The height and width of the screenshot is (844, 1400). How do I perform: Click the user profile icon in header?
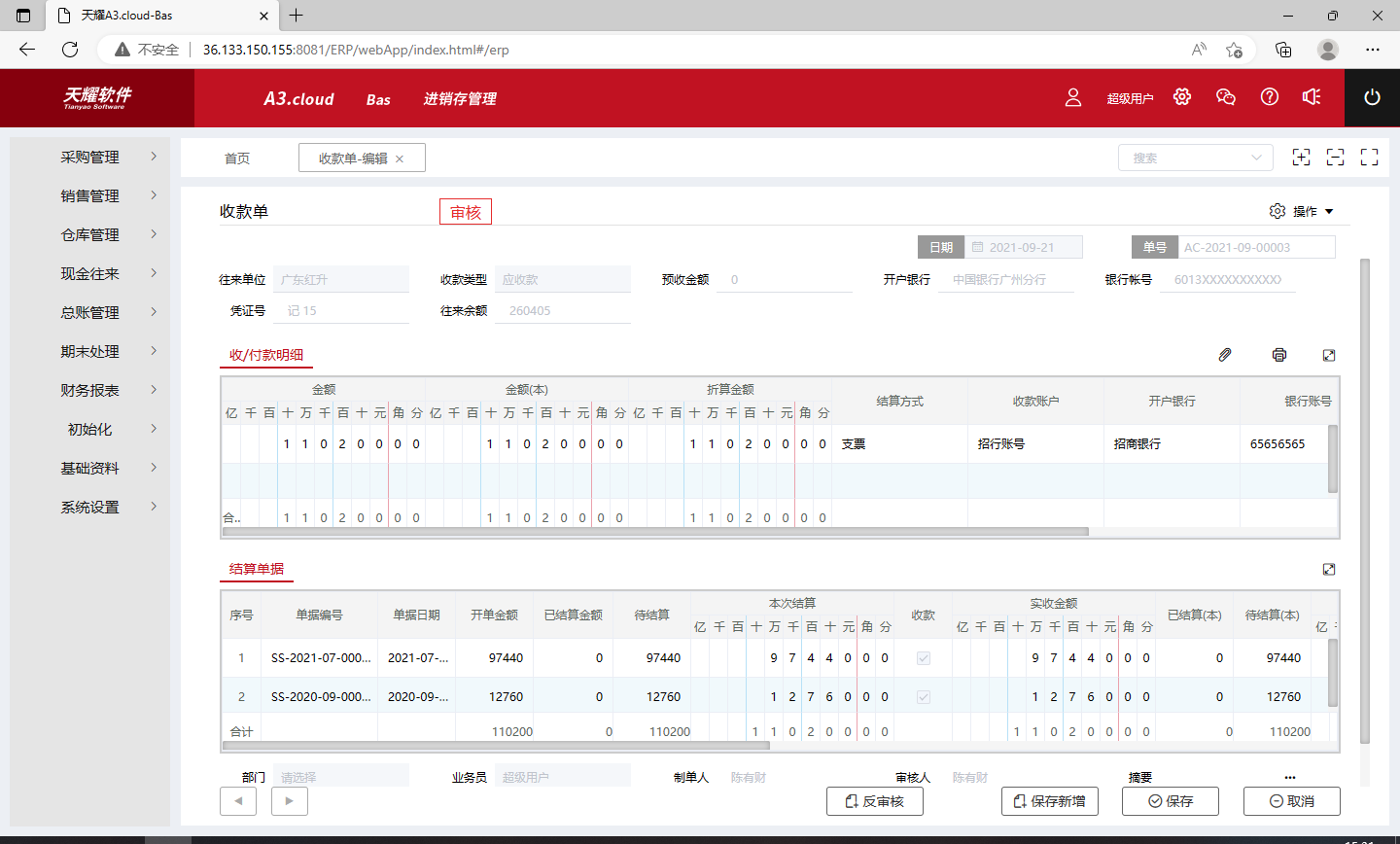[x=1073, y=97]
